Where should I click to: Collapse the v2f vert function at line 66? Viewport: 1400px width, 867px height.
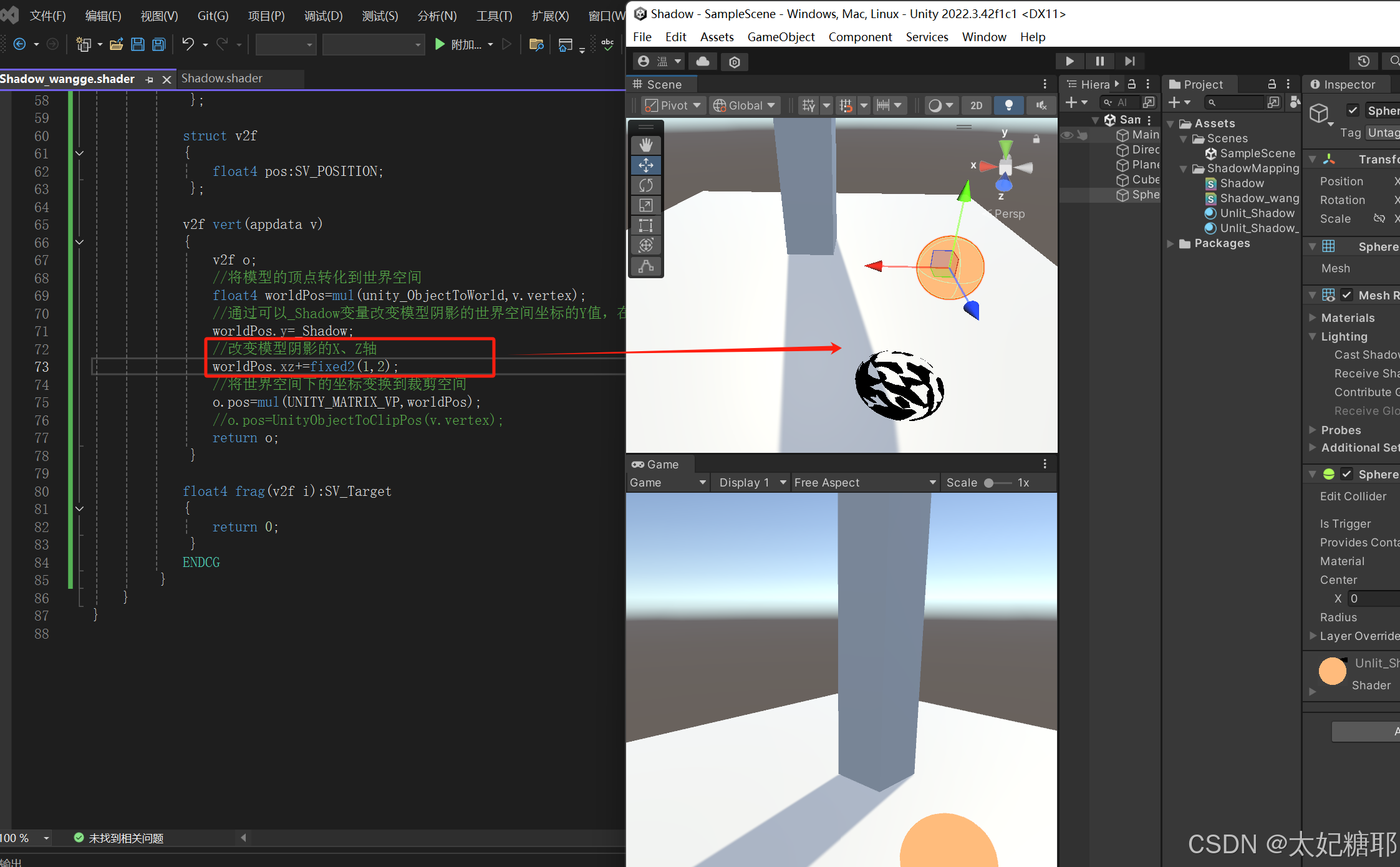pos(79,242)
